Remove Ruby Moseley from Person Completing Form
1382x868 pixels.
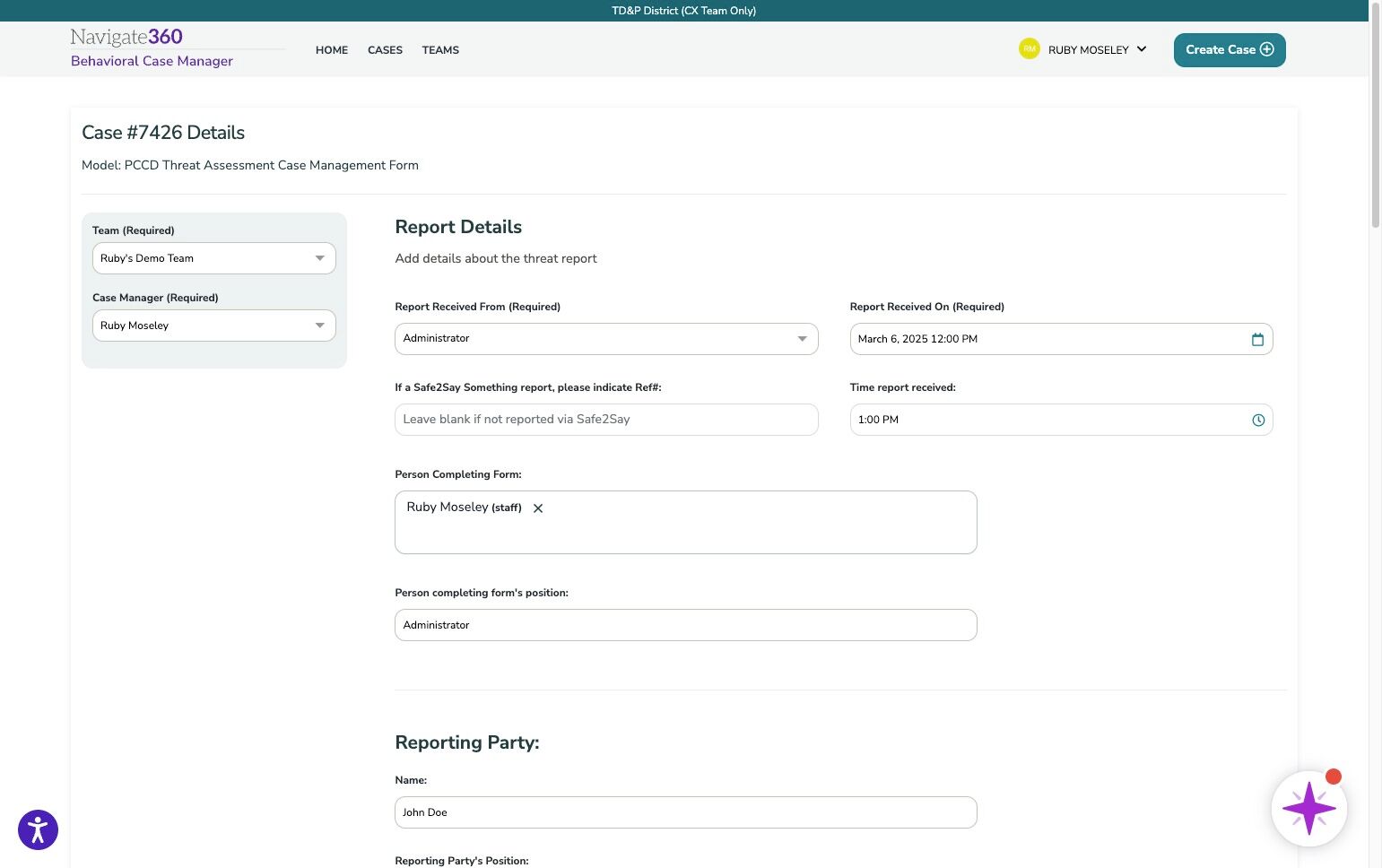point(538,508)
